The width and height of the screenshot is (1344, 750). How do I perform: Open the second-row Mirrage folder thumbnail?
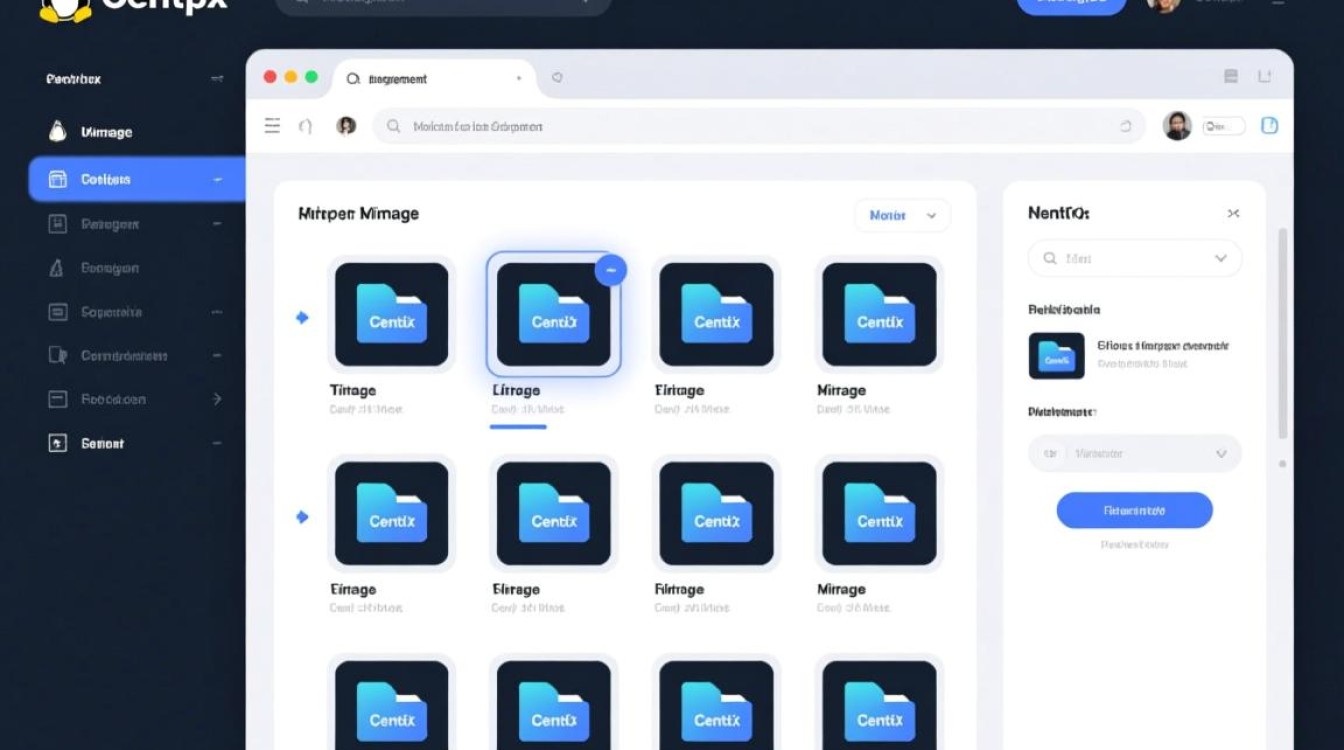coord(879,513)
